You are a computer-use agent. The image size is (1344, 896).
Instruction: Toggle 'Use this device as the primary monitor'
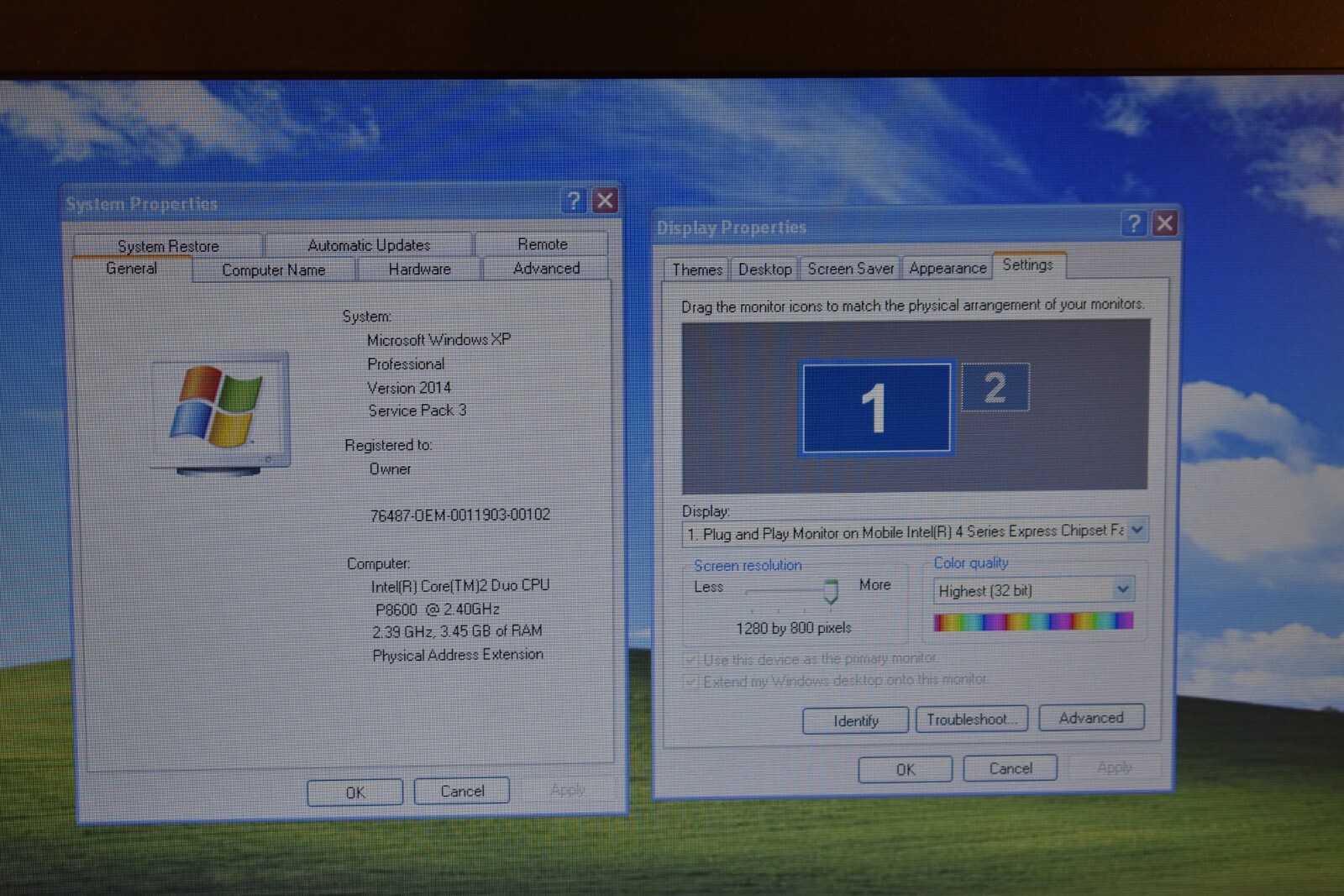pyautogui.click(x=810, y=659)
